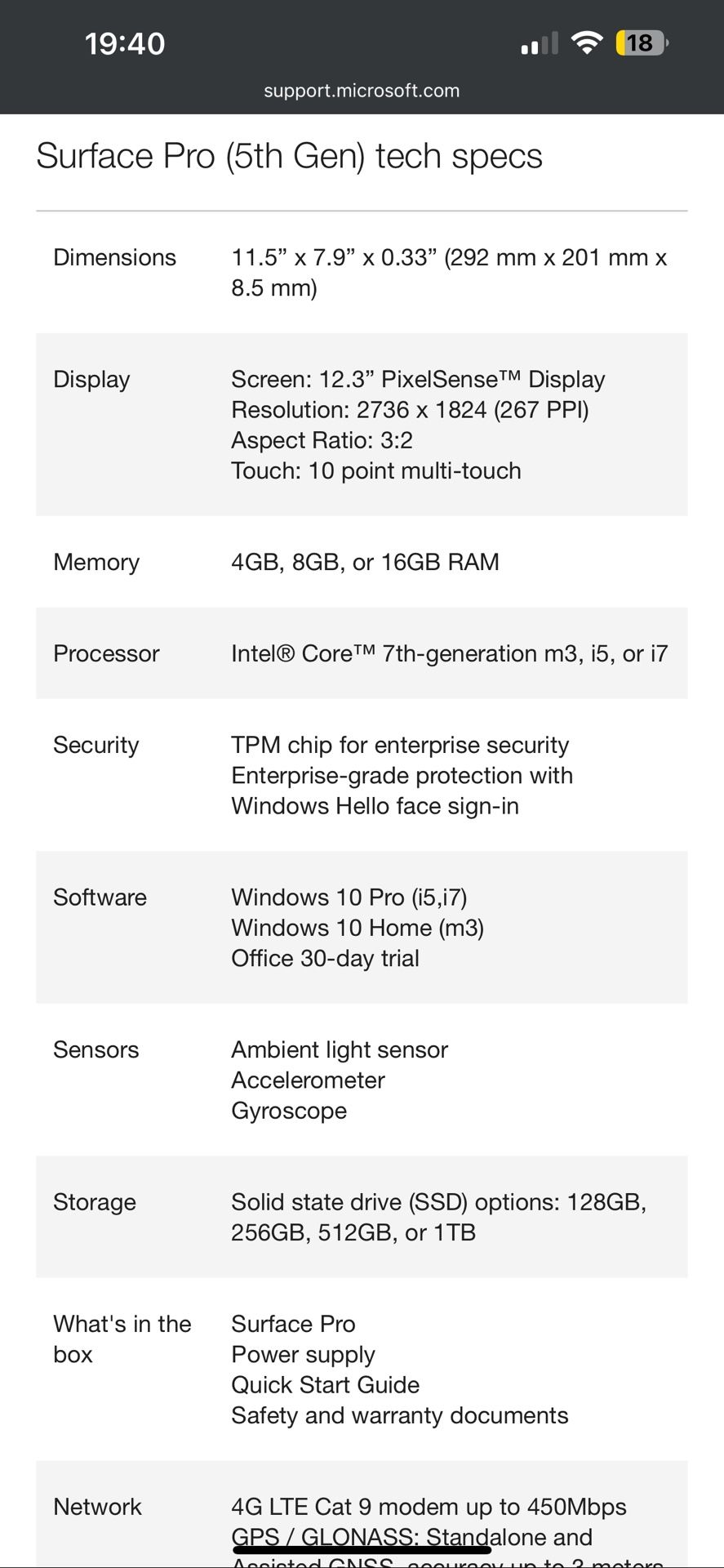724x1568 pixels.
Task: Click the Storage row label
Action: tap(95, 1202)
